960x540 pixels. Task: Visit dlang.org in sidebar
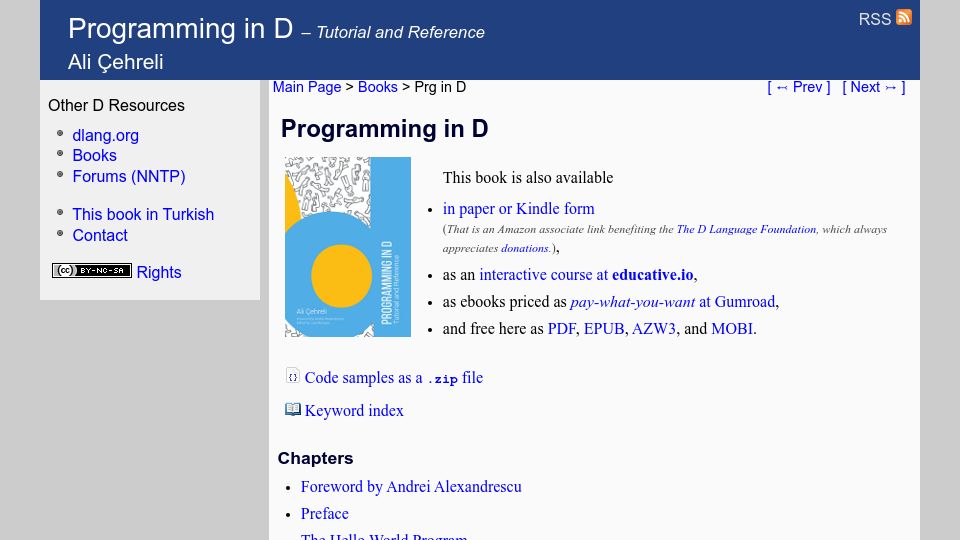click(105, 135)
